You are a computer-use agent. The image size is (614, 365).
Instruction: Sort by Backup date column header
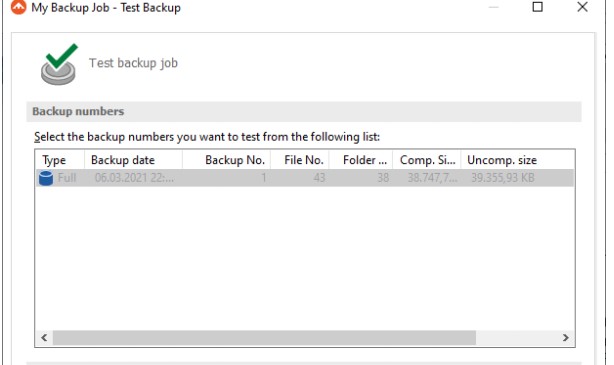tap(133, 160)
